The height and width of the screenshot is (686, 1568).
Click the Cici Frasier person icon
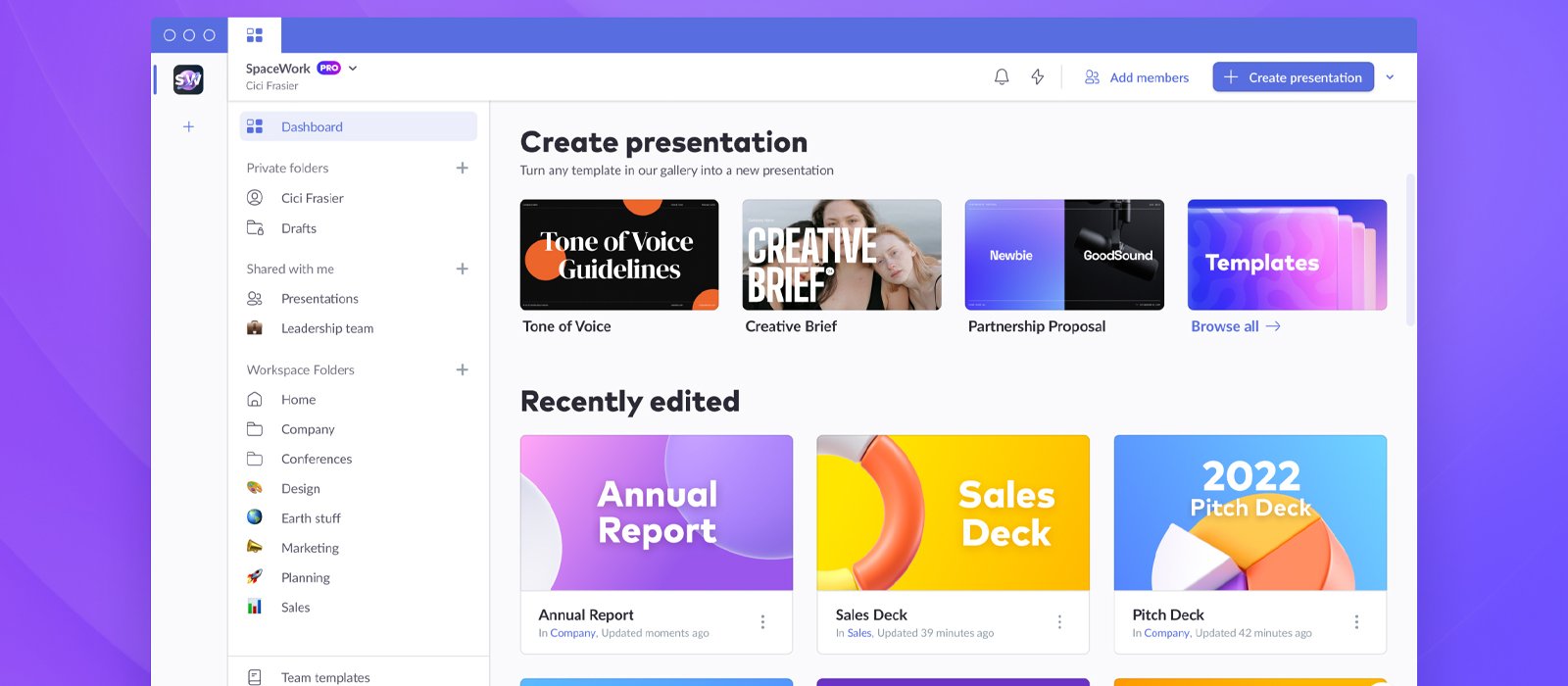255,198
